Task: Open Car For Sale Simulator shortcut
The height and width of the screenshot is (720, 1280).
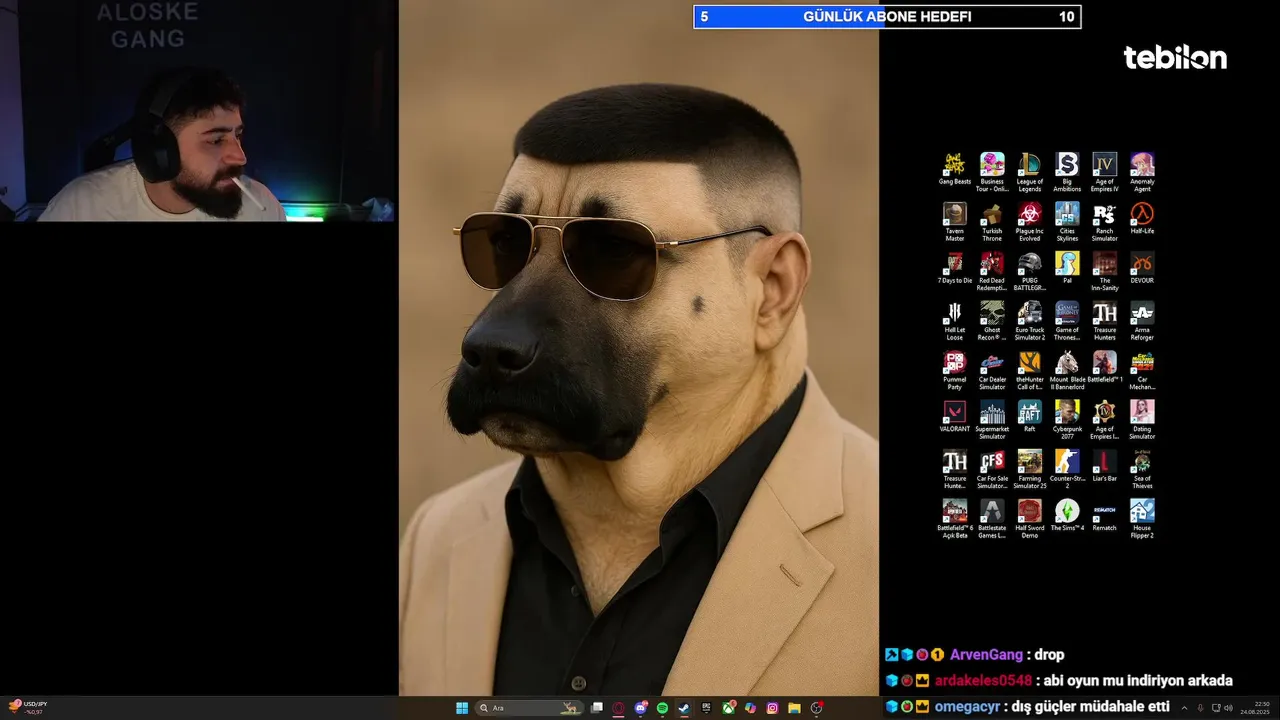Action: (992, 469)
